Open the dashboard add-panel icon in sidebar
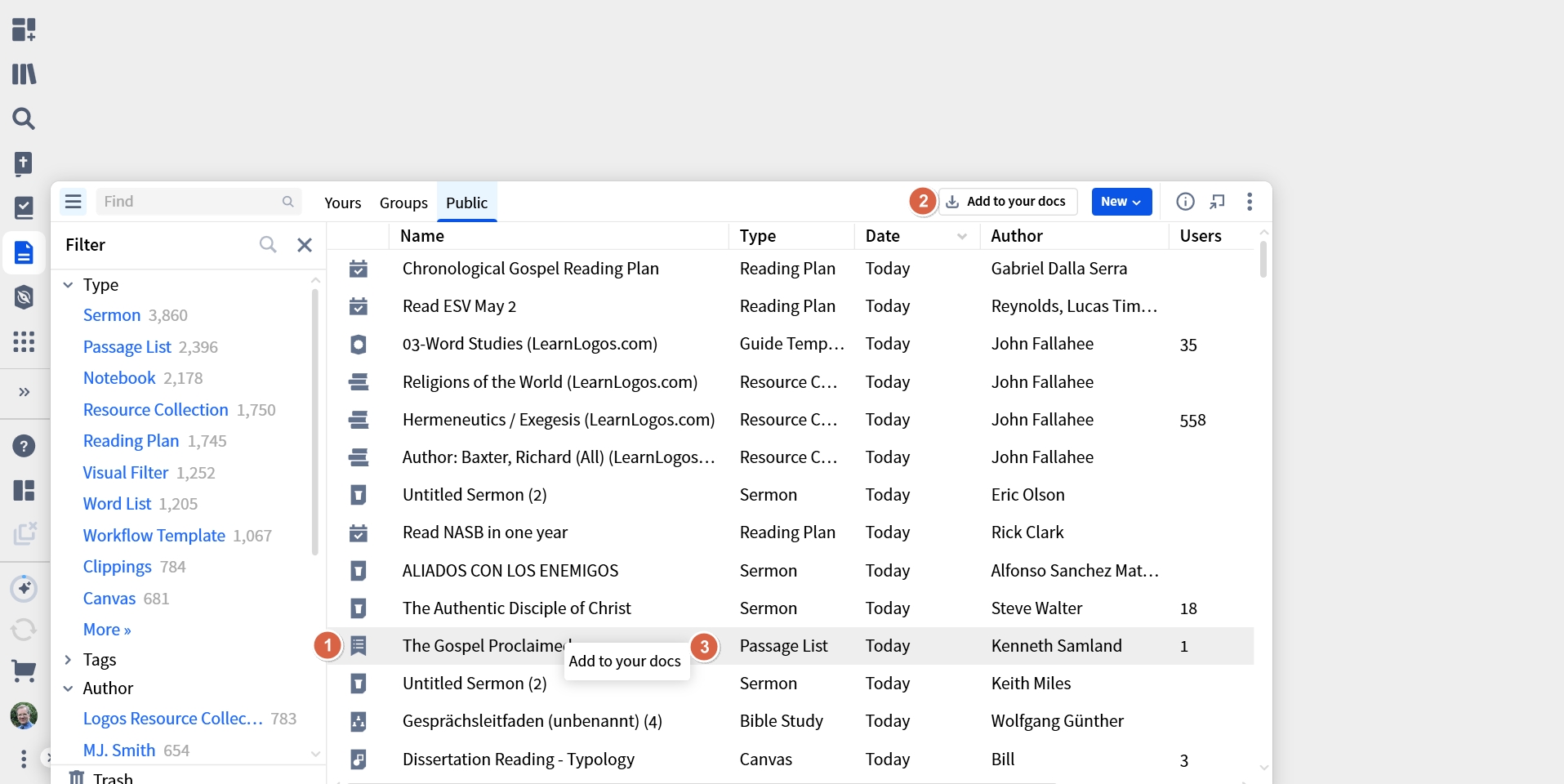Viewport: 1564px width, 784px height. pyautogui.click(x=24, y=30)
